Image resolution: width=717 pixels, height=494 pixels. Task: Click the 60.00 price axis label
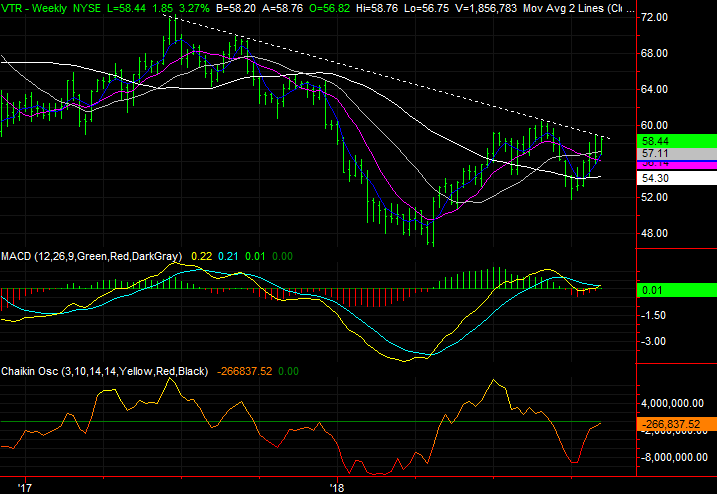[x=654, y=125]
